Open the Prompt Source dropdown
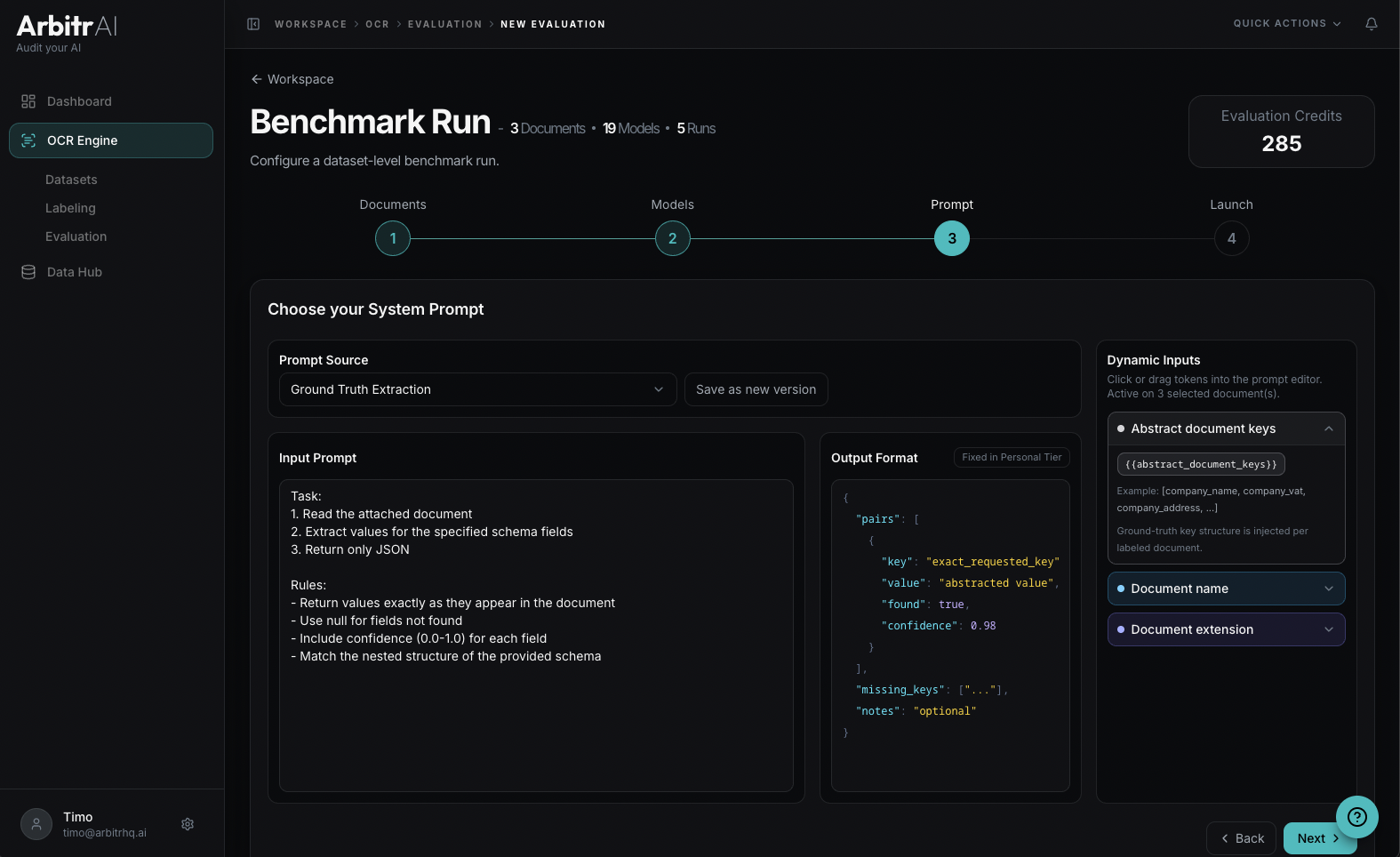 pos(477,389)
